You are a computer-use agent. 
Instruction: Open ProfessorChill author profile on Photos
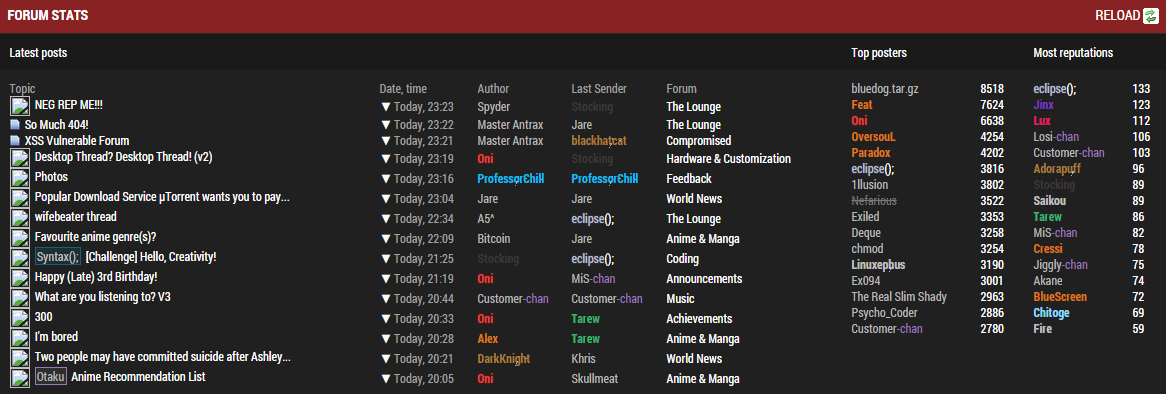coord(511,179)
